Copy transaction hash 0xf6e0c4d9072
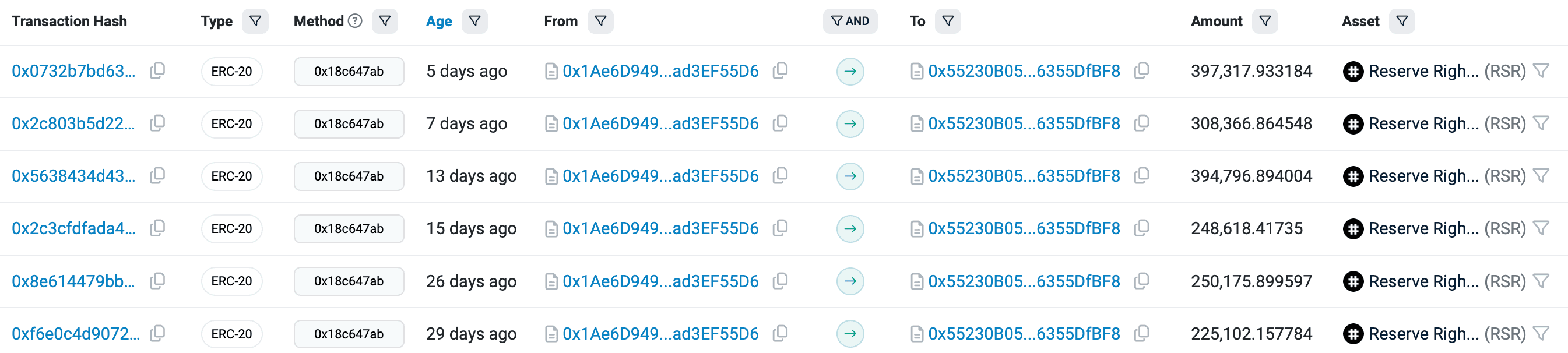Image resolution: width=1568 pixels, height=353 pixels. pyautogui.click(x=157, y=334)
